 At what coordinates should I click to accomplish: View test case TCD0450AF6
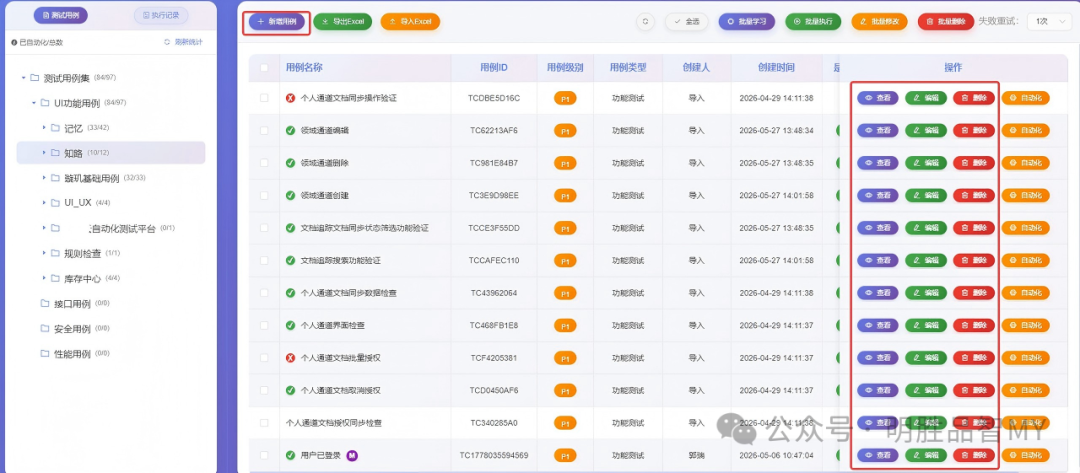point(878,390)
